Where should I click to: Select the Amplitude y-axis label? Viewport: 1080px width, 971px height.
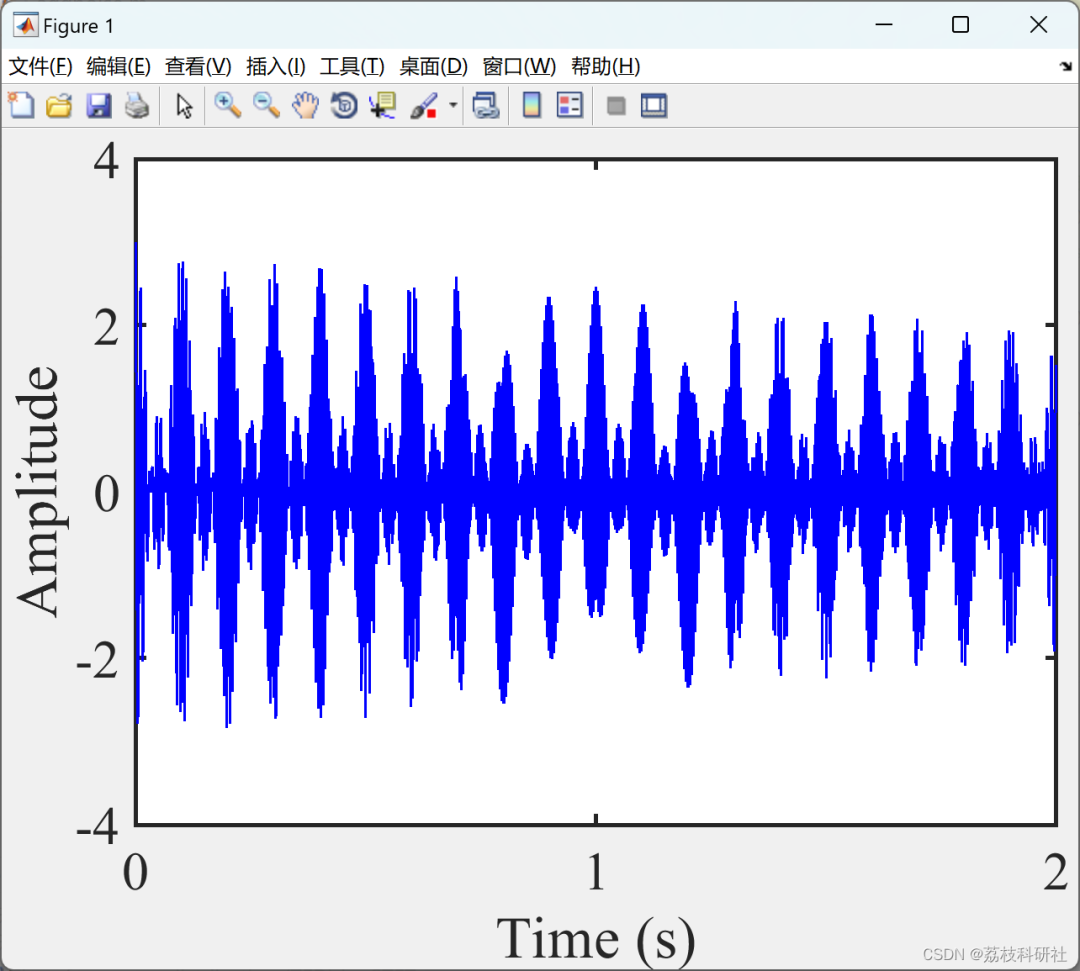[x=40, y=490]
